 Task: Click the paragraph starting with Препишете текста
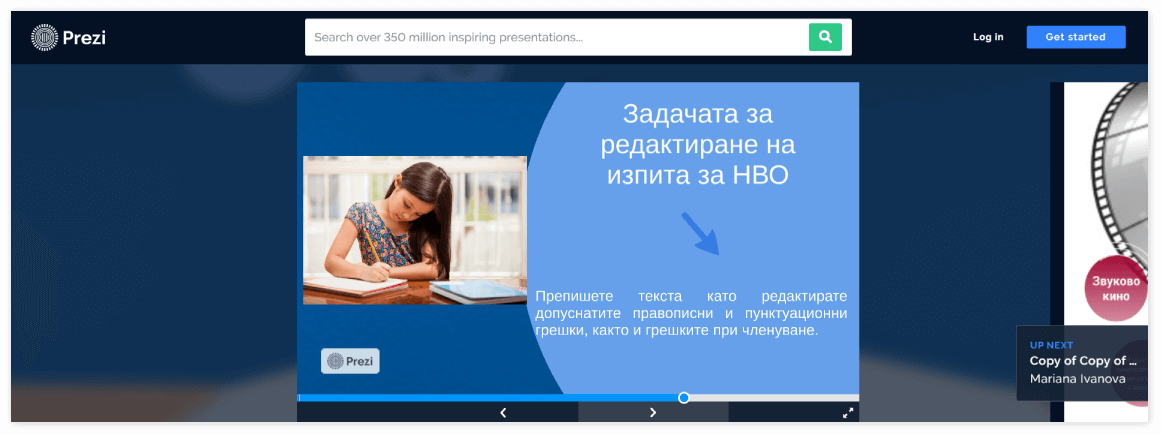click(x=691, y=313)
